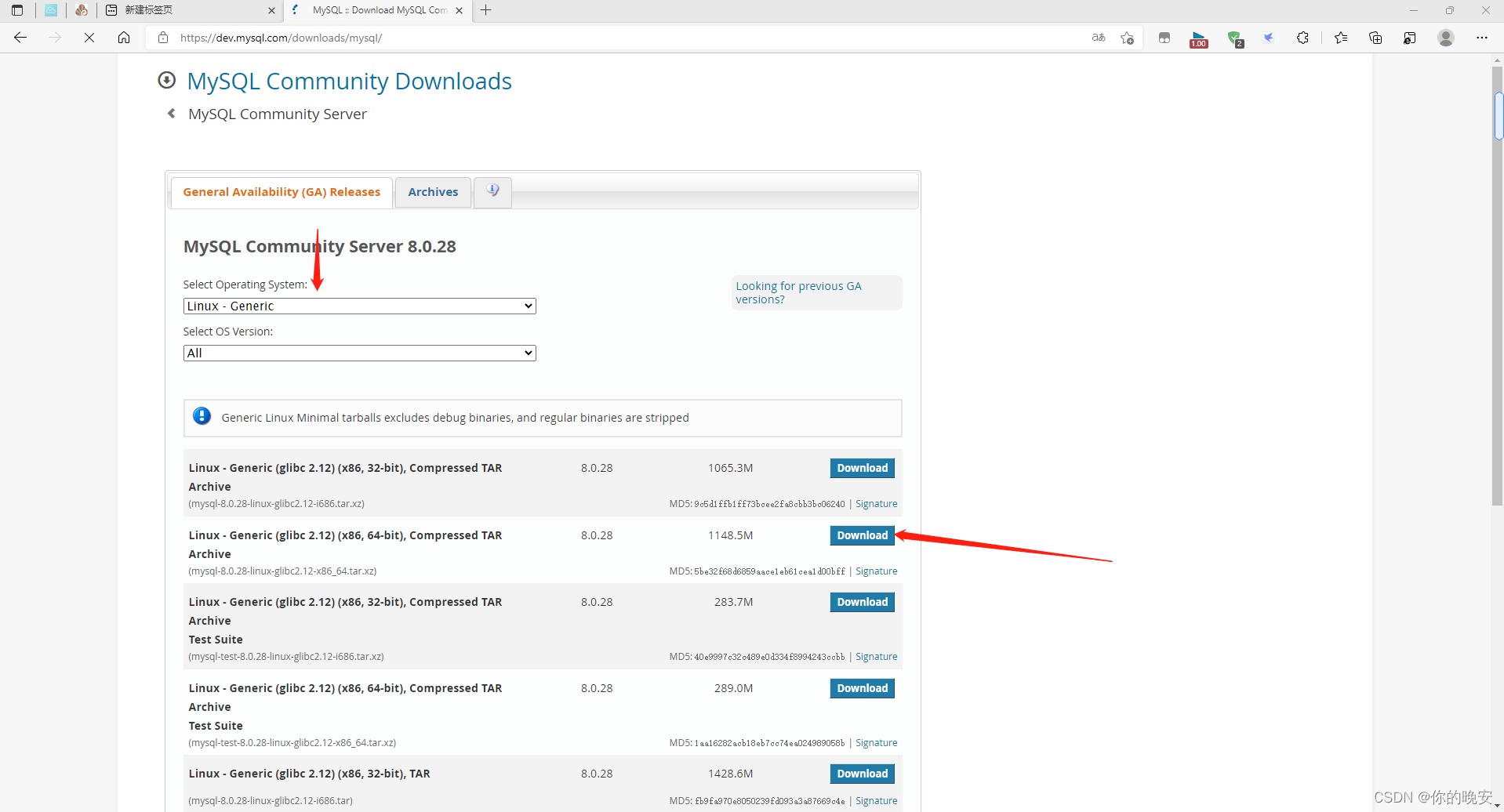The height and width of the screenshot is (812, 1504).
Task: Download 32-bit Test Suite 283.7M
Action: (x=862, y=602)
